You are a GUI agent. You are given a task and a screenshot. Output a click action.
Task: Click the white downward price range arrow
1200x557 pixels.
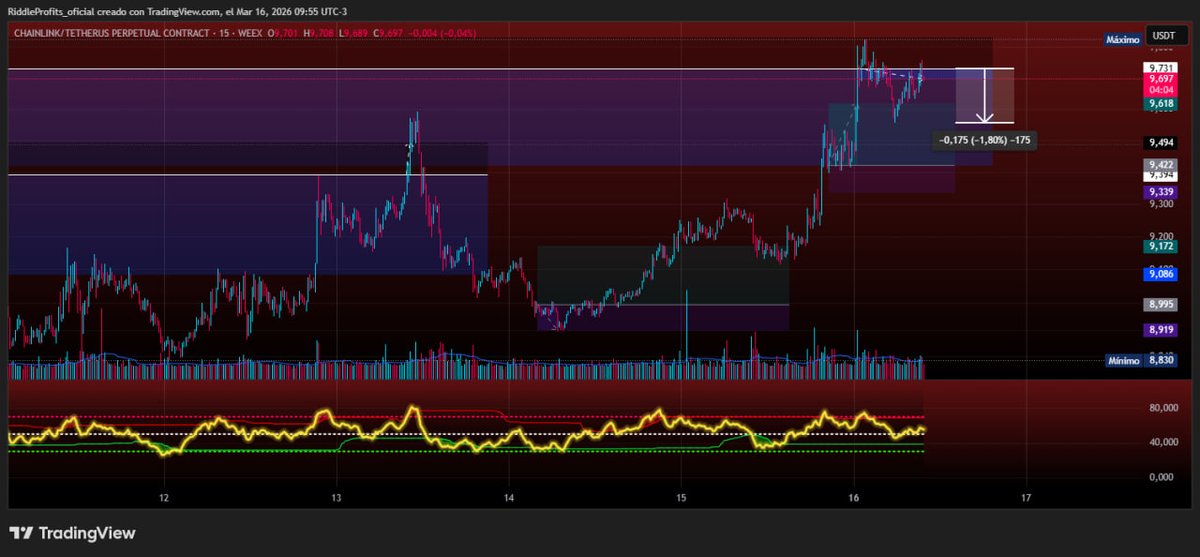click(985, 95)
